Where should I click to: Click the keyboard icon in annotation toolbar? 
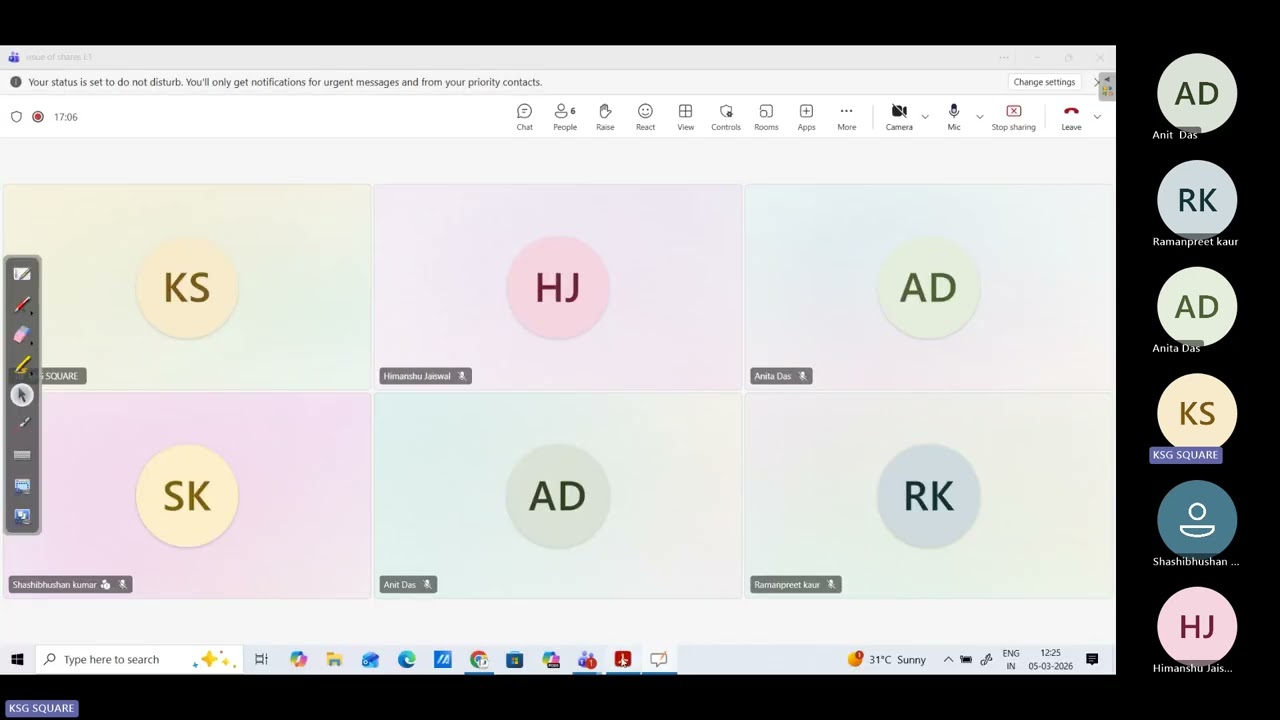pyautogui.click(x=22, y=455)
